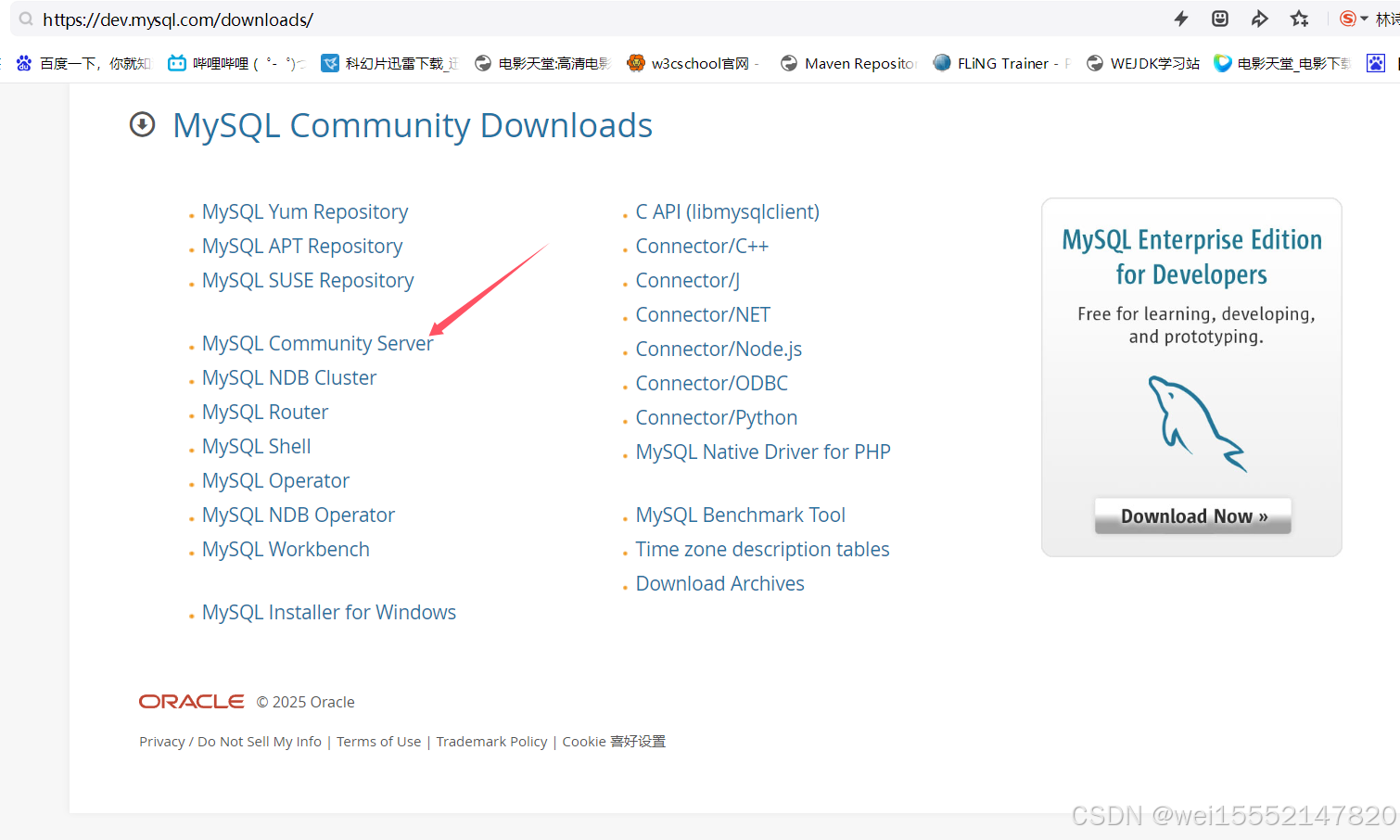Click the dolphin logo in Enterprise panel
Image resolution: width=1400 pixels, height=840 pixels.
pyautogui.click(x=1196, y=424)
